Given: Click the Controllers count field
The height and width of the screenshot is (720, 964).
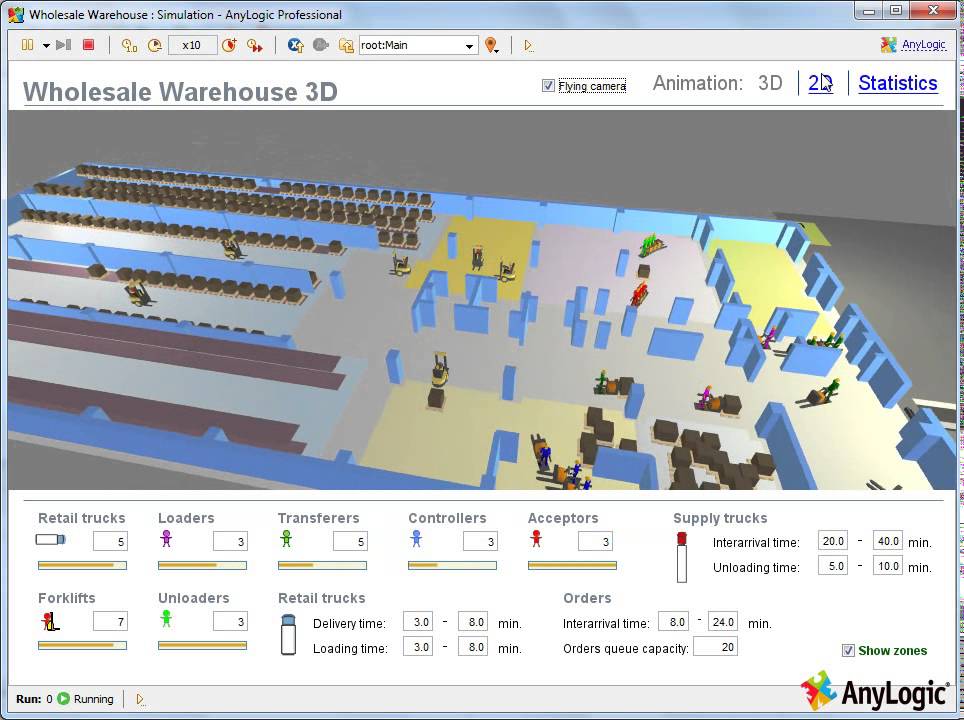Looking at the screenshot, I should pos(480,542).
